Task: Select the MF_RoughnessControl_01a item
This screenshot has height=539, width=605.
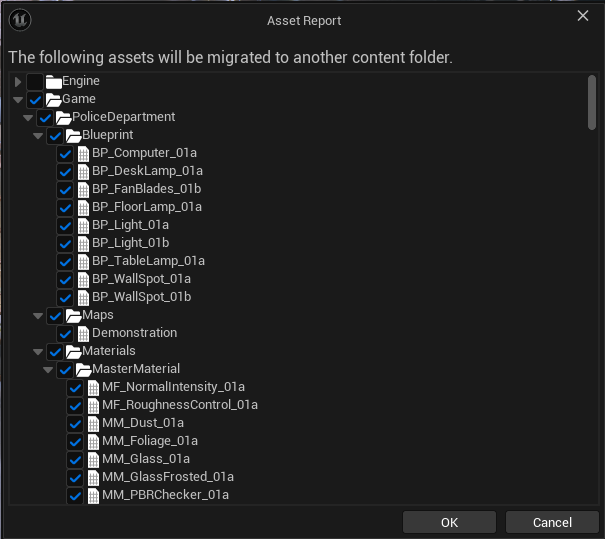Action: (180, 405)
